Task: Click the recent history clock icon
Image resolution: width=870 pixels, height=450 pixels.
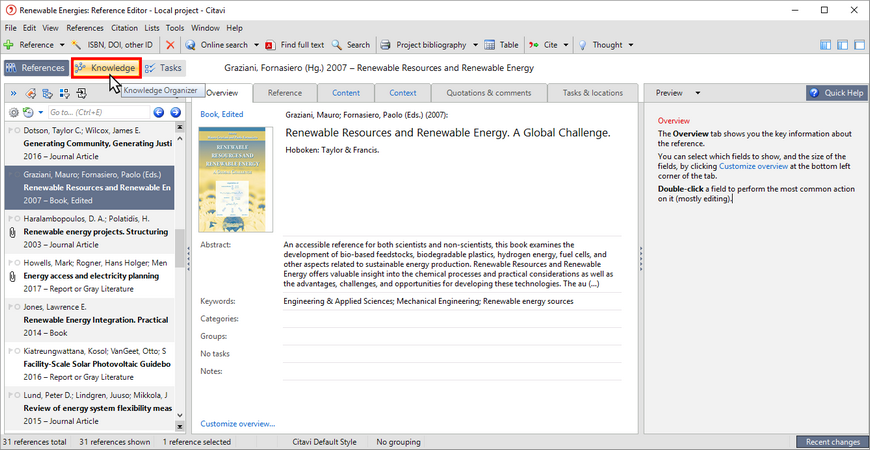Action: 28,113
